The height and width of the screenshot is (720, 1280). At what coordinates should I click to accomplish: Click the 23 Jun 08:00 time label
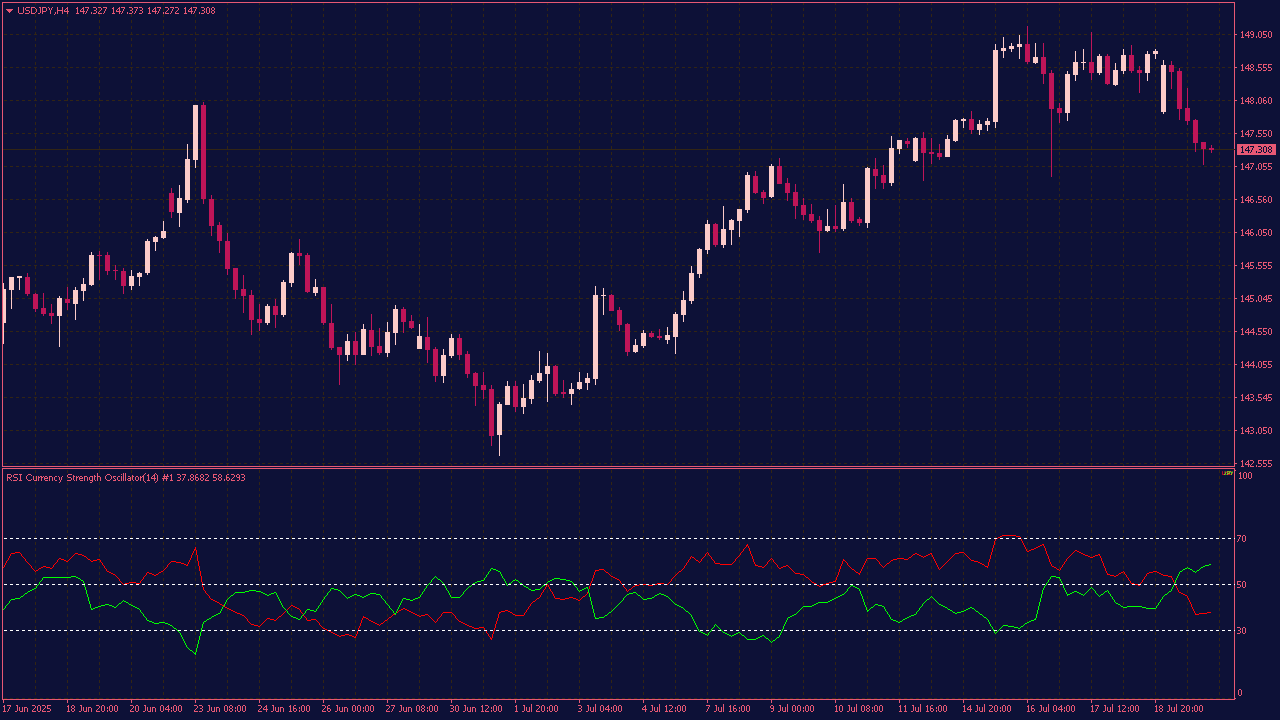(x=221, y=708)
